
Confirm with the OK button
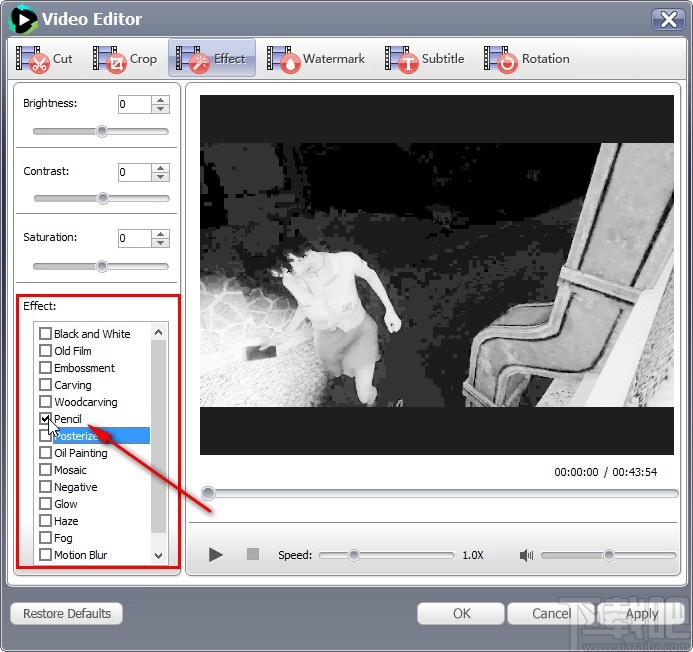[461, 614]
